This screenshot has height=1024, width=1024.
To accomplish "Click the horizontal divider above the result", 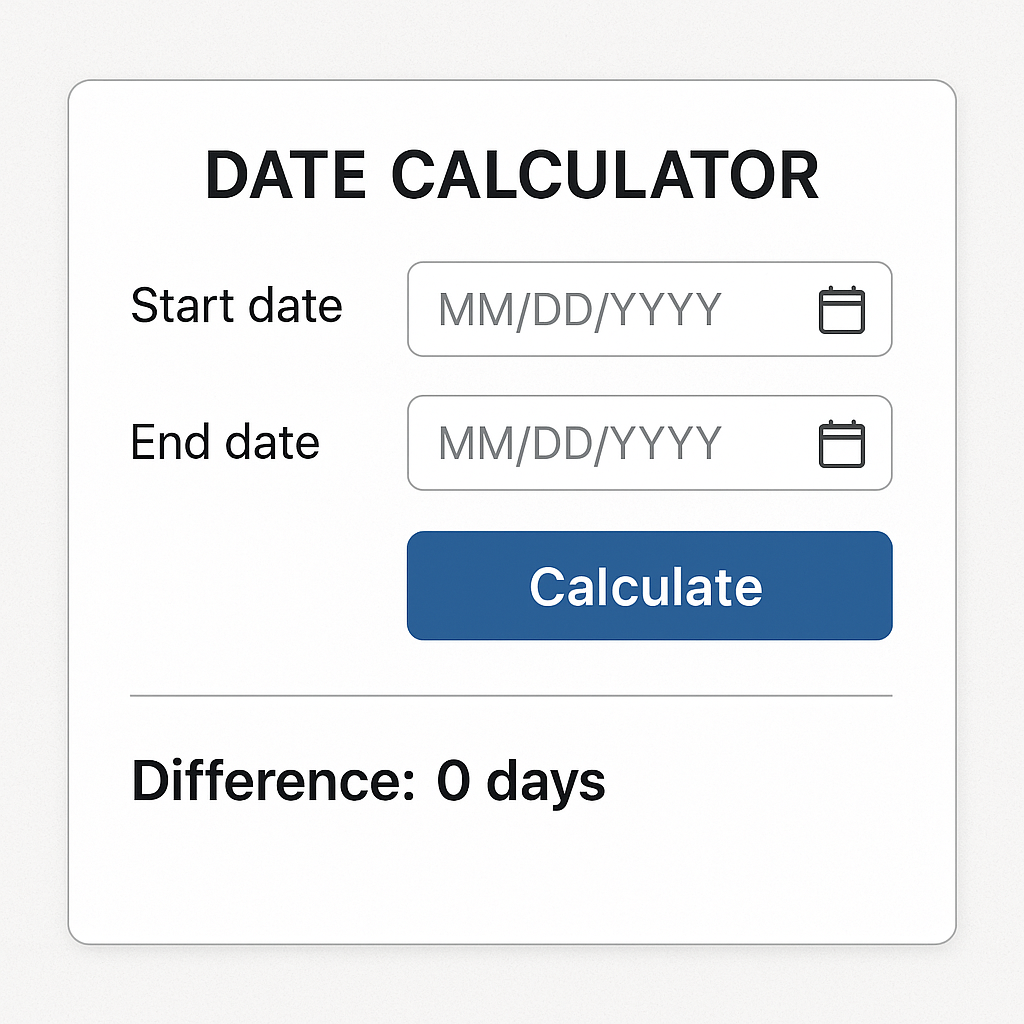I will click(510, 695).
